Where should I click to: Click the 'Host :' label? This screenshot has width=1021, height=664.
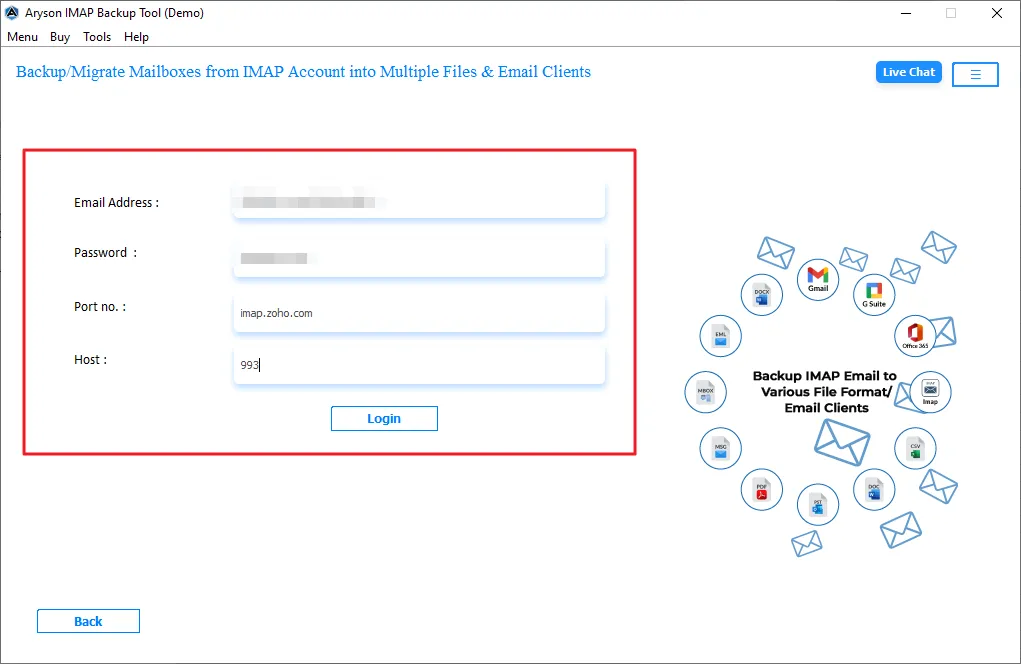[91, 359]
